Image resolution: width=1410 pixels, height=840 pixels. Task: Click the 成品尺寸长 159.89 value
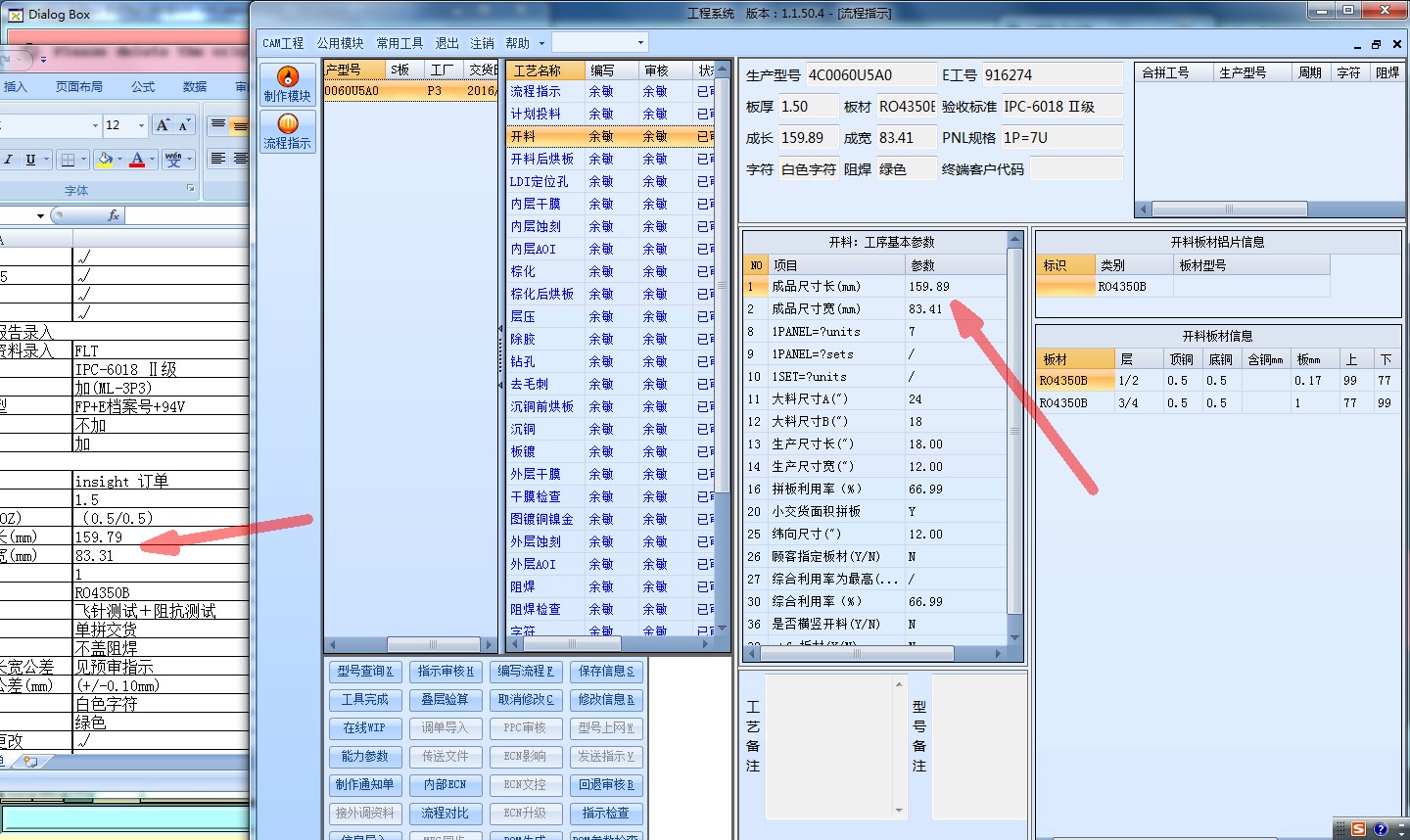coord(955,287)
